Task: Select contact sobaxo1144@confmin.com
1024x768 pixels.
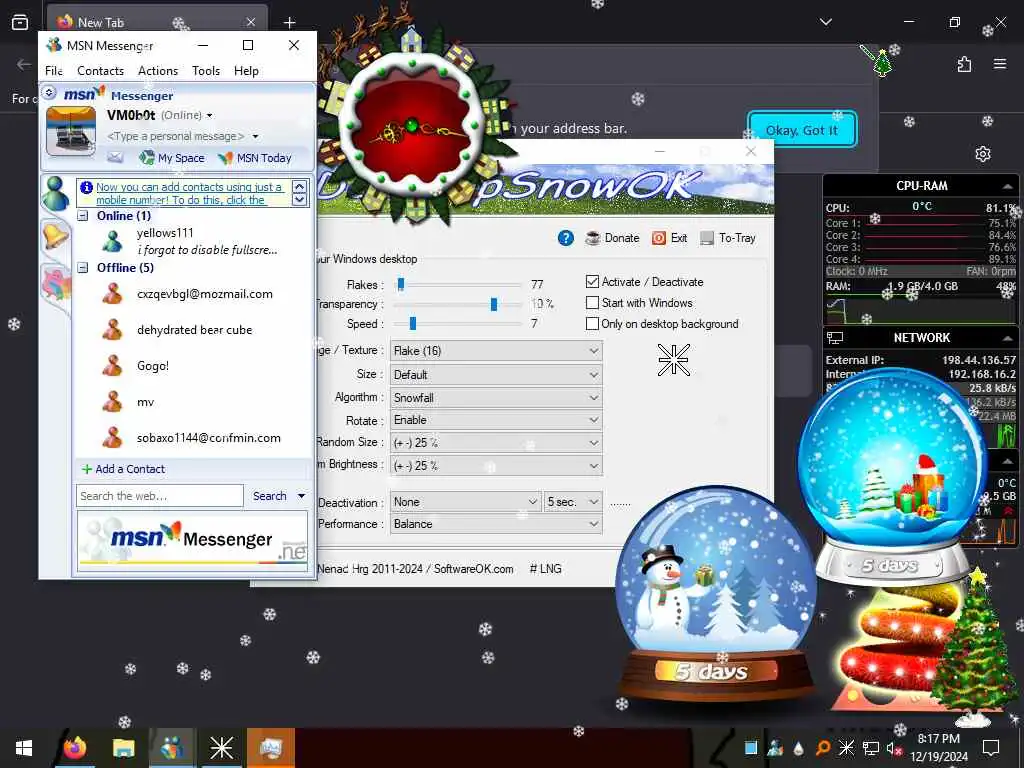Action: (193, 438)
